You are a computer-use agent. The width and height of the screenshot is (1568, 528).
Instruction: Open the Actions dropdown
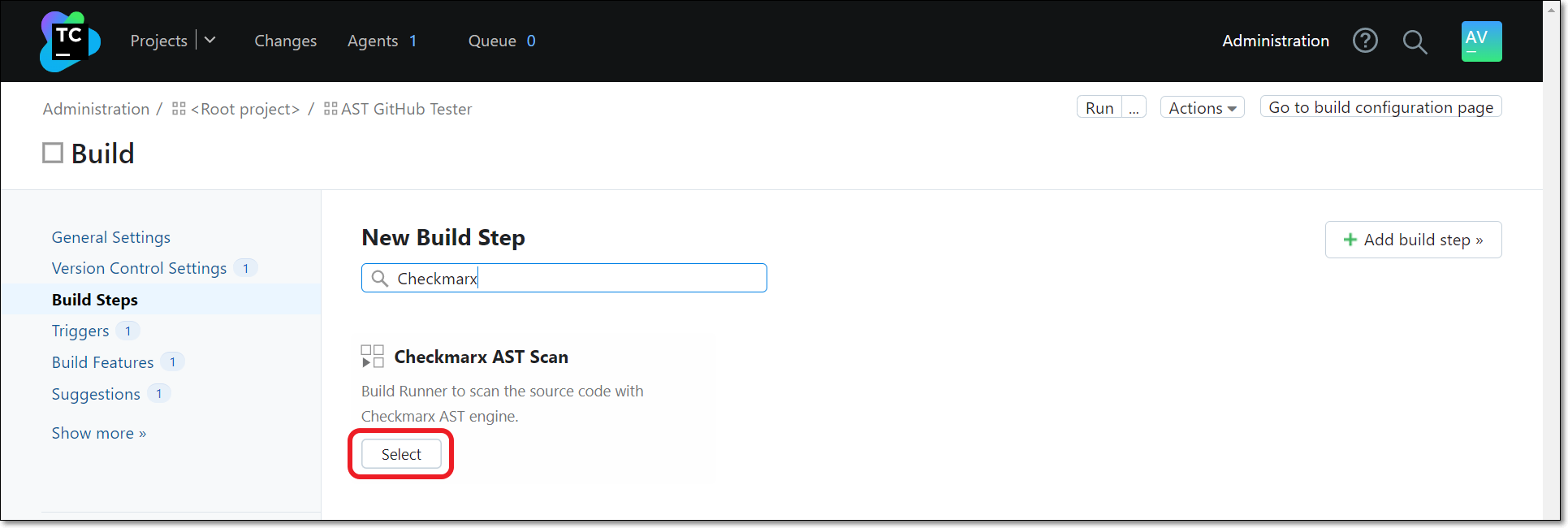point(1202,107)
